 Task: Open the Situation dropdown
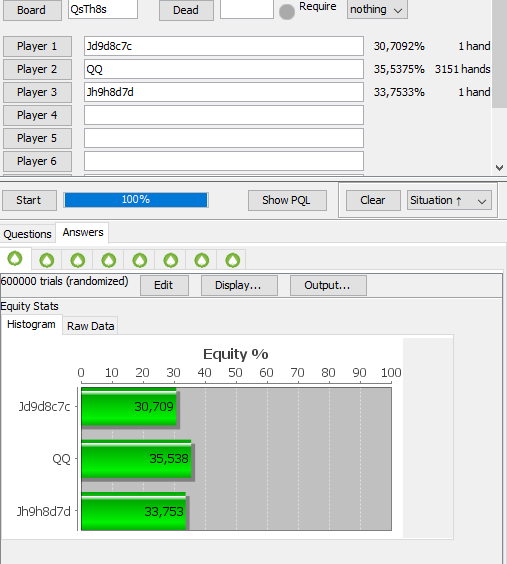(x=449, y=200)
